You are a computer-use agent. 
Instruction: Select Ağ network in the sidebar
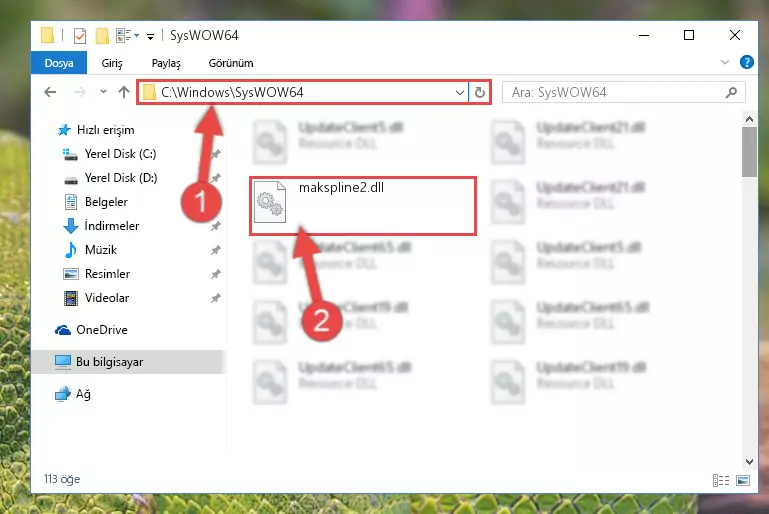pos(83,394)
